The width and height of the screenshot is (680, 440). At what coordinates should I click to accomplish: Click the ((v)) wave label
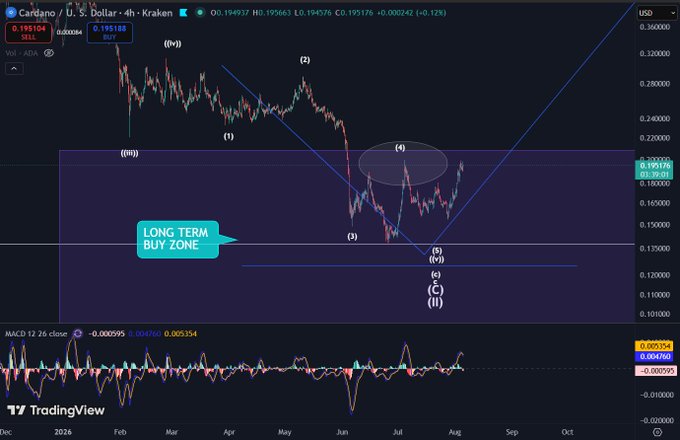pos(437,259)
